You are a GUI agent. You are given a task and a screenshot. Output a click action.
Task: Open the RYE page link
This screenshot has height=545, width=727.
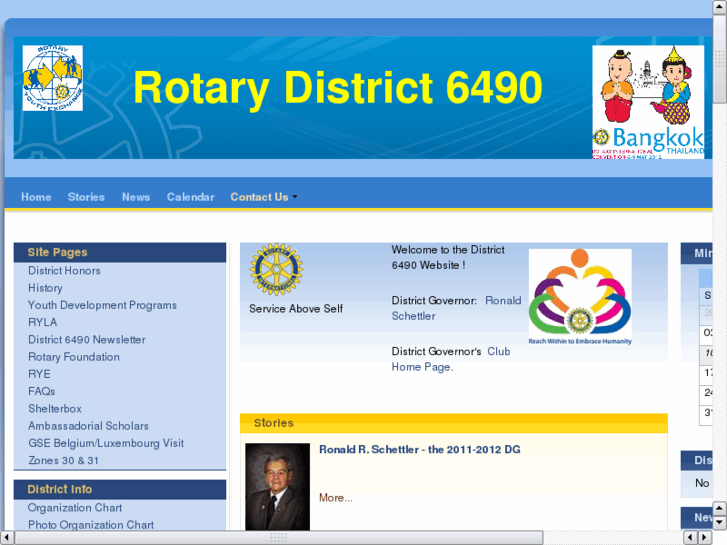[x=39, y=374]
